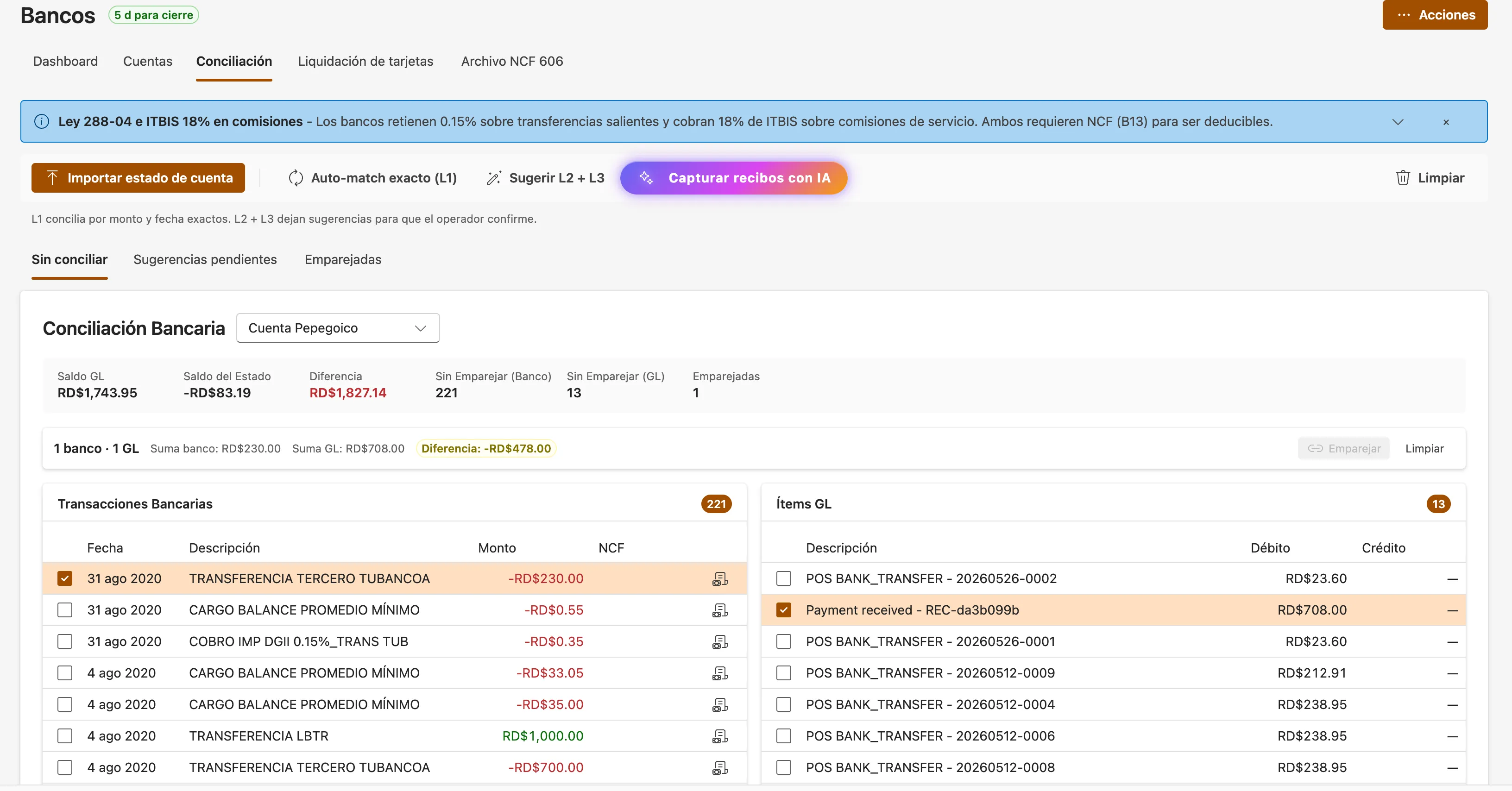The width and height of the screenshot is (1512, 791).
Task: Open receipt icon for -RD$700.00 row
Action: (720, 767)
